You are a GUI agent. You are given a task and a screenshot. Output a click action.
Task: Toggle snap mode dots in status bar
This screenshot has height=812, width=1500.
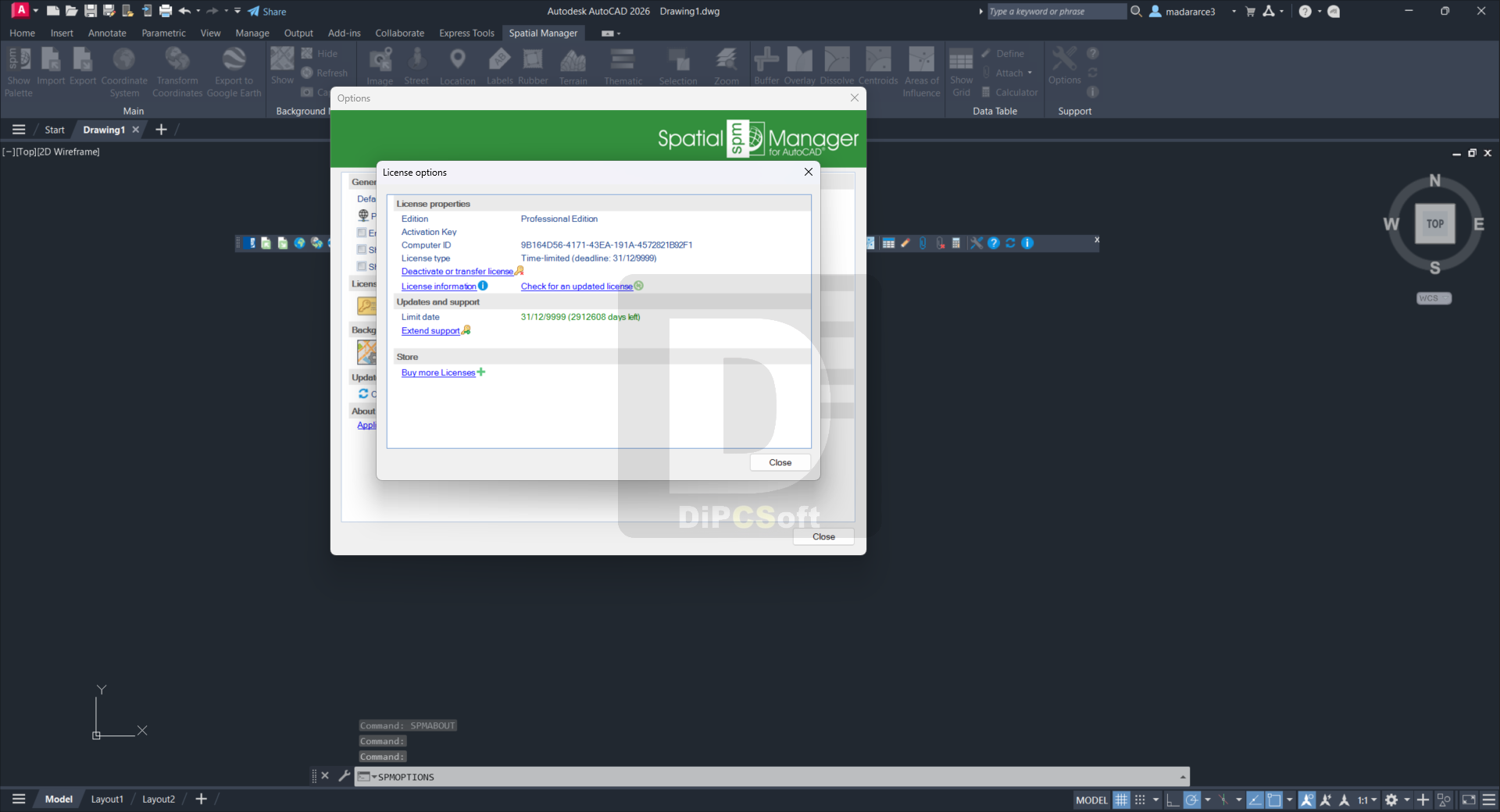tap(1140, 800)
